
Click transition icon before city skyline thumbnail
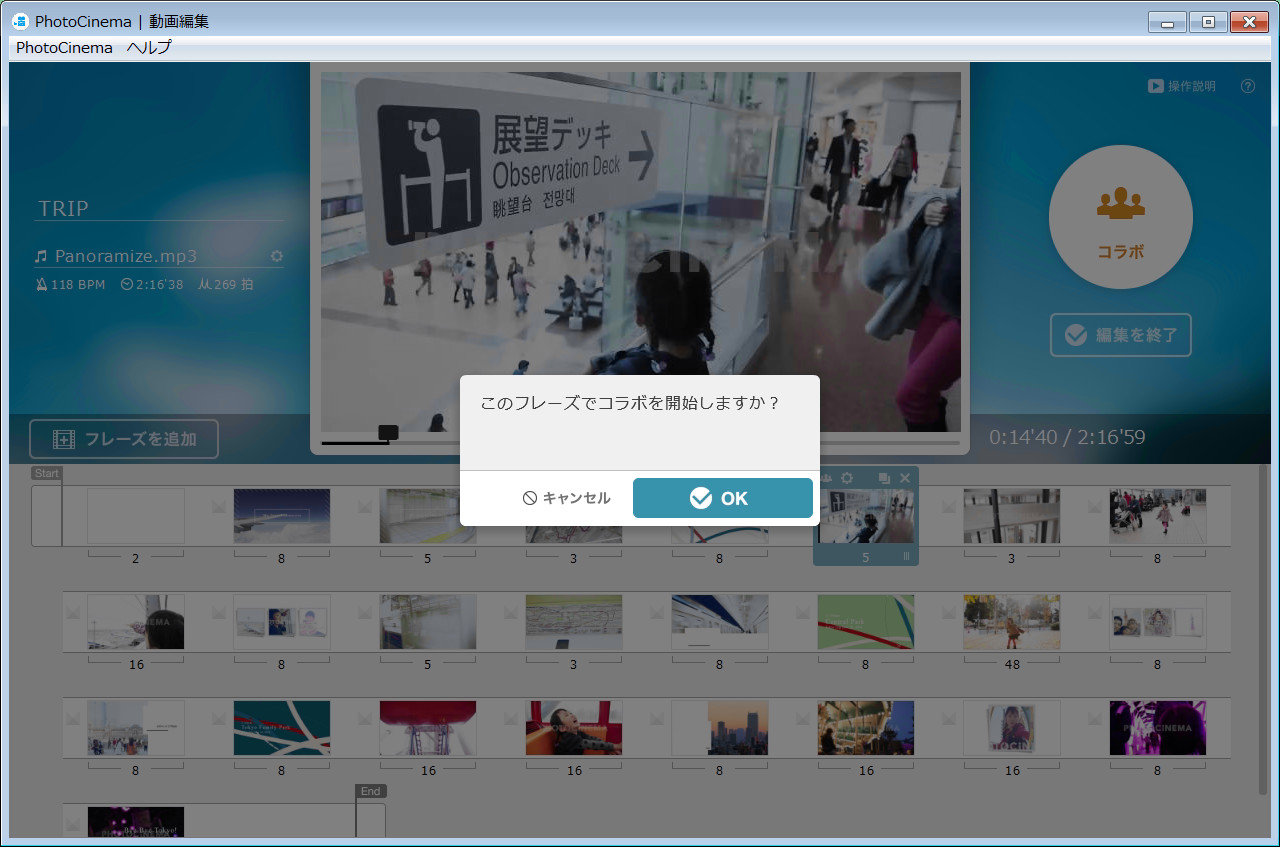[657, 719]
